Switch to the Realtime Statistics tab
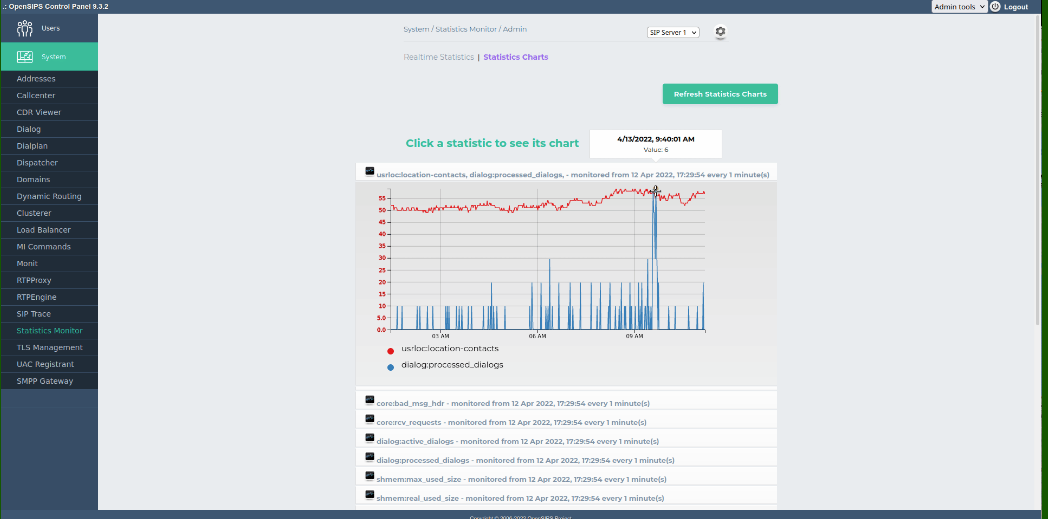Image resolution: width=1048 pixels, height=519 pixels. (x=438, y=57)
